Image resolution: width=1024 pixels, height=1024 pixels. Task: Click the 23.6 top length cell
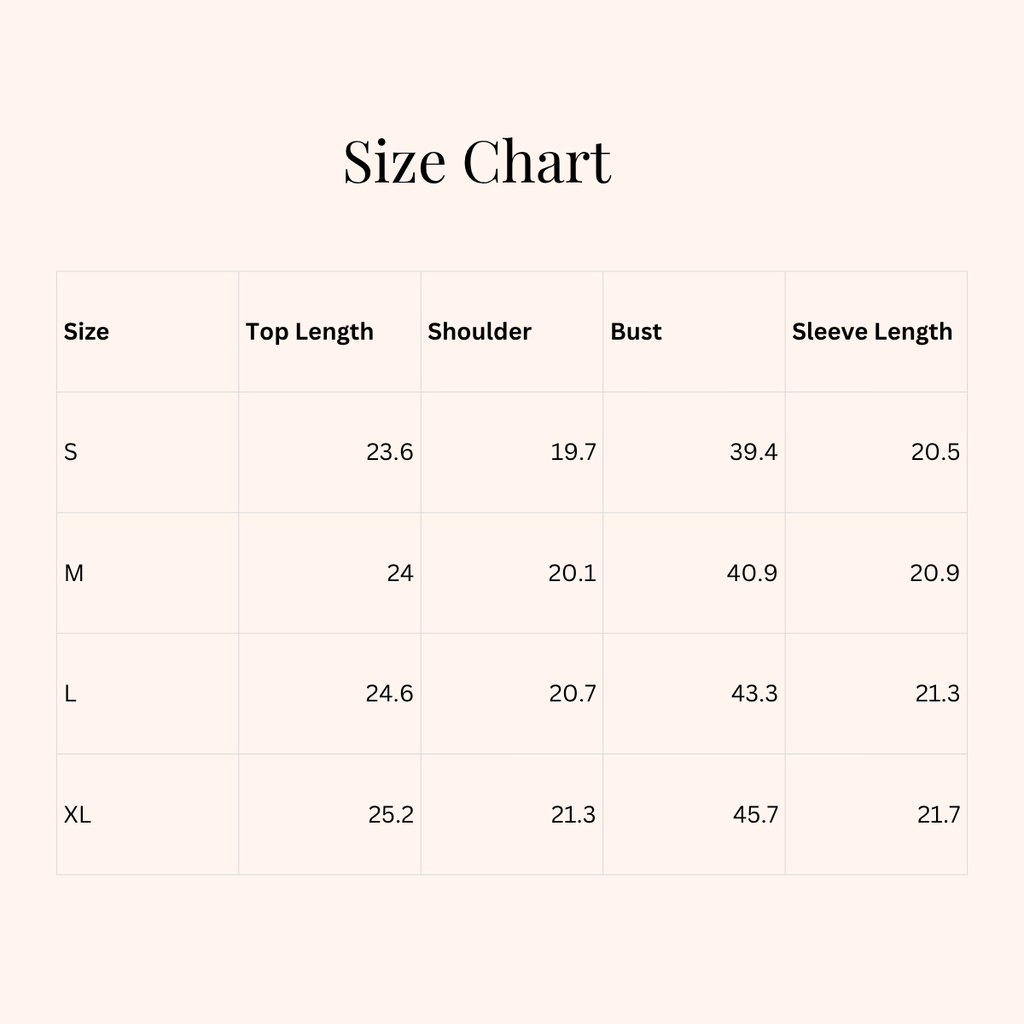[x=389, y=452]
